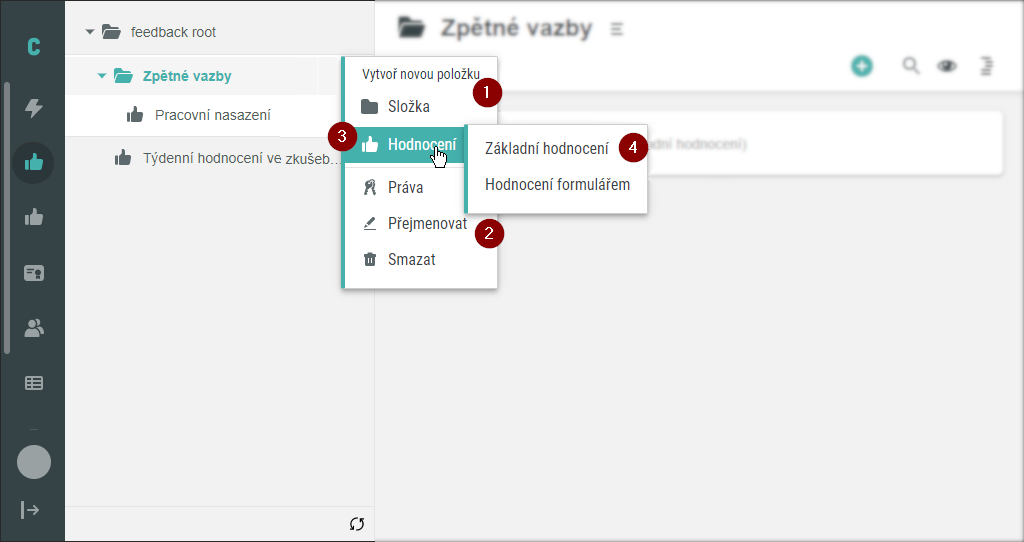The width and height of the screenshot is (1024, 542).
Task: Click the refresh icon below the tree
Action: [357, 524]
